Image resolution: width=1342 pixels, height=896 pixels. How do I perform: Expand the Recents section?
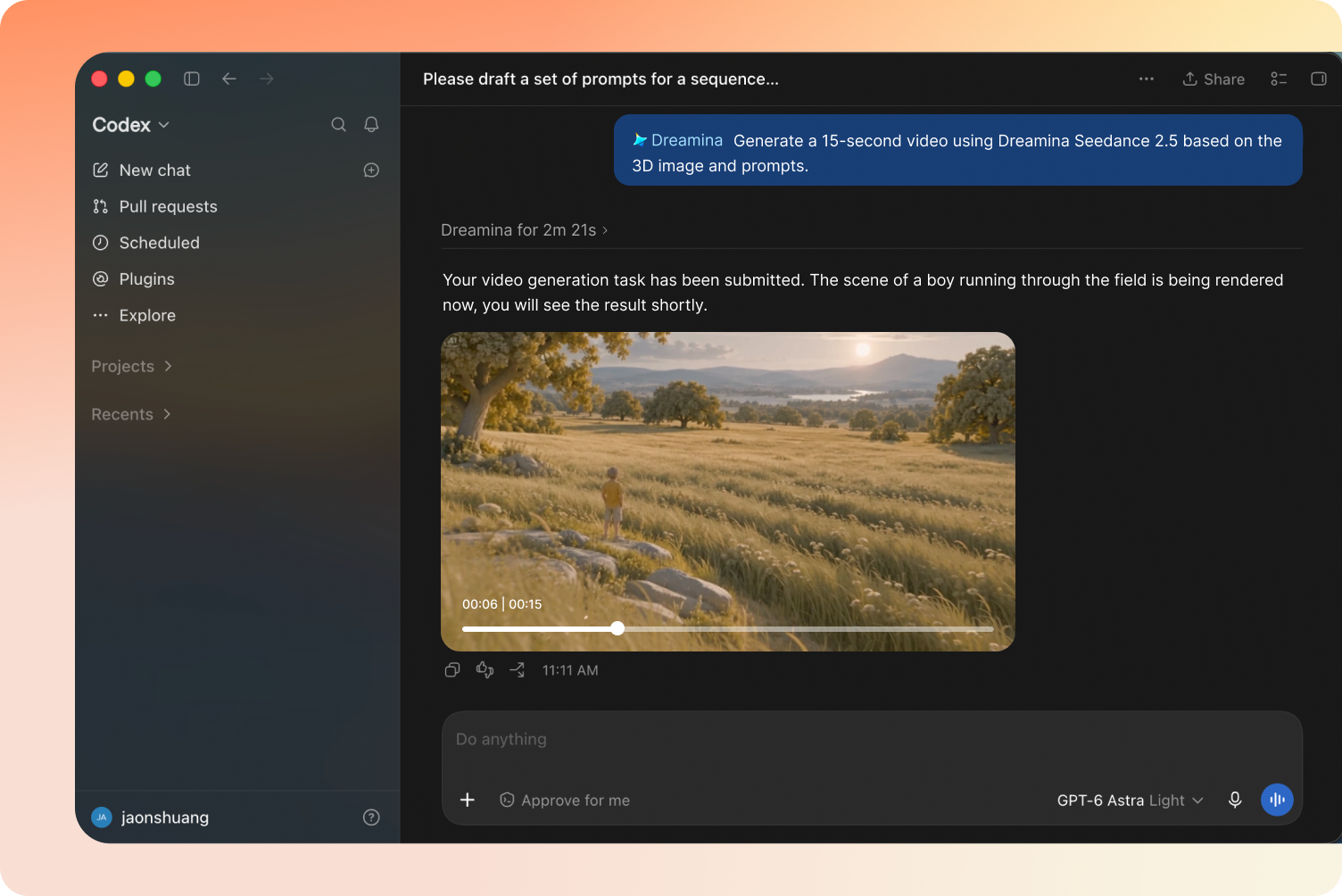[x=131, y=414]
